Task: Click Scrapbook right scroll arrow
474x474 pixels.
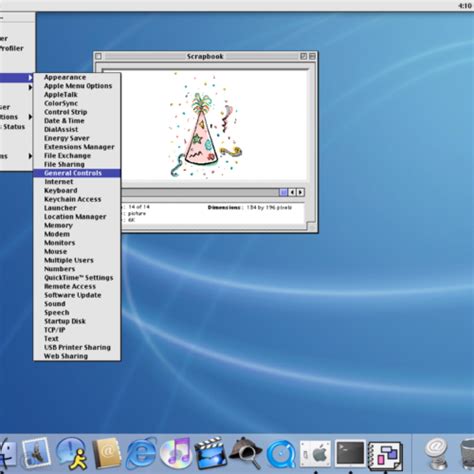Action: [x=300, y=192]
